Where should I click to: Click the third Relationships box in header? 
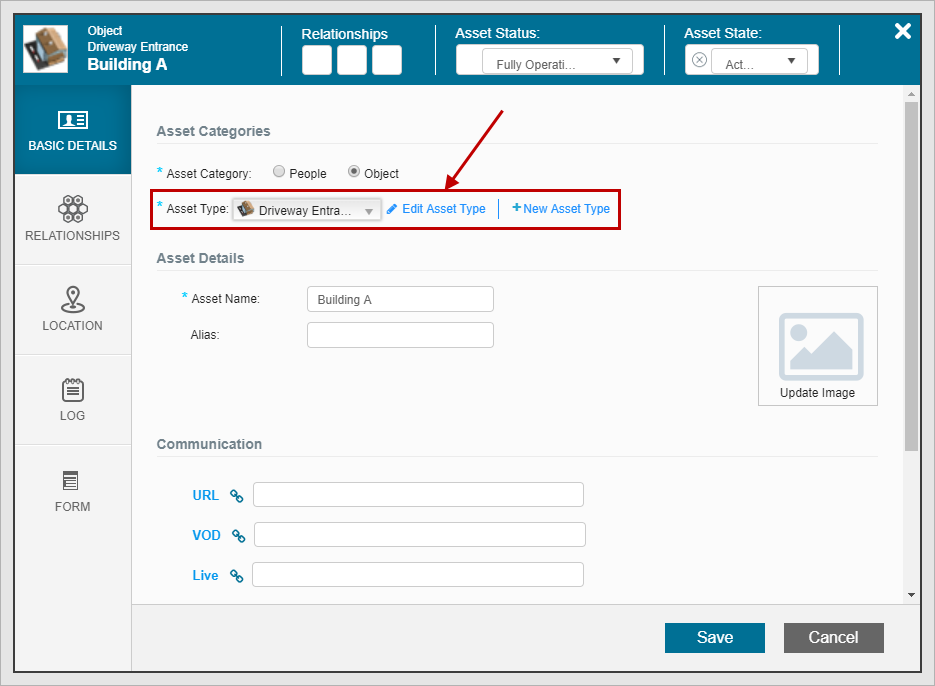[x=387, y=60]
